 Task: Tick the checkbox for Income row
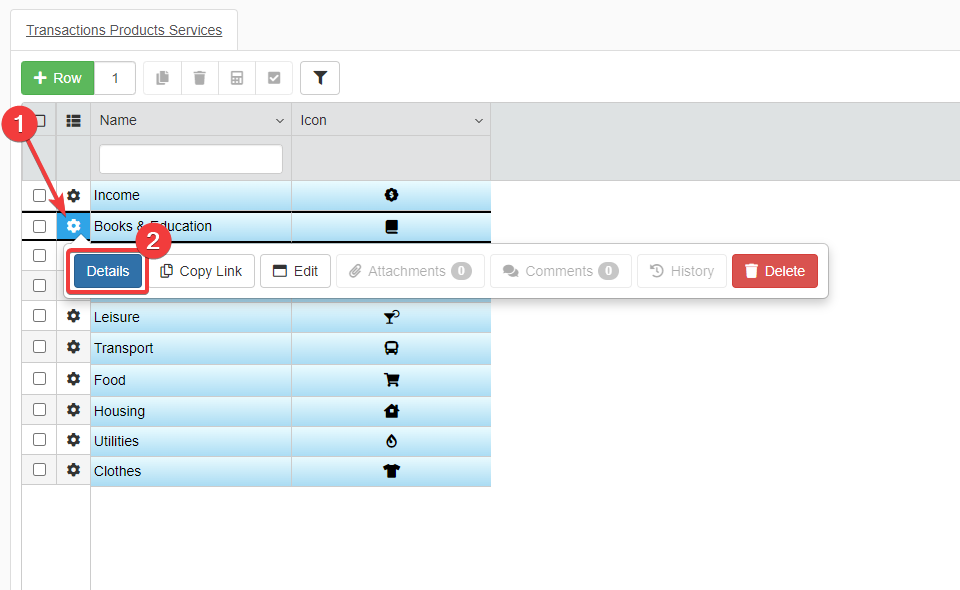click(40, 195)
